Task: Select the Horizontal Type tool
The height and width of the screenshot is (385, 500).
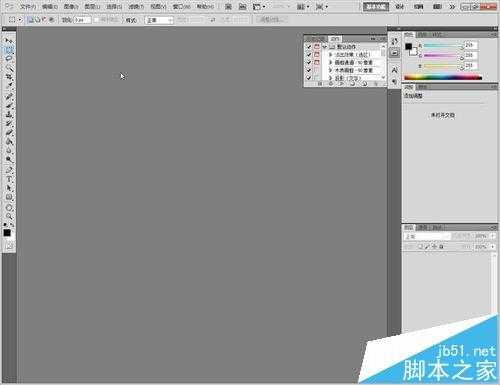Action: click(x=9, y=179)
